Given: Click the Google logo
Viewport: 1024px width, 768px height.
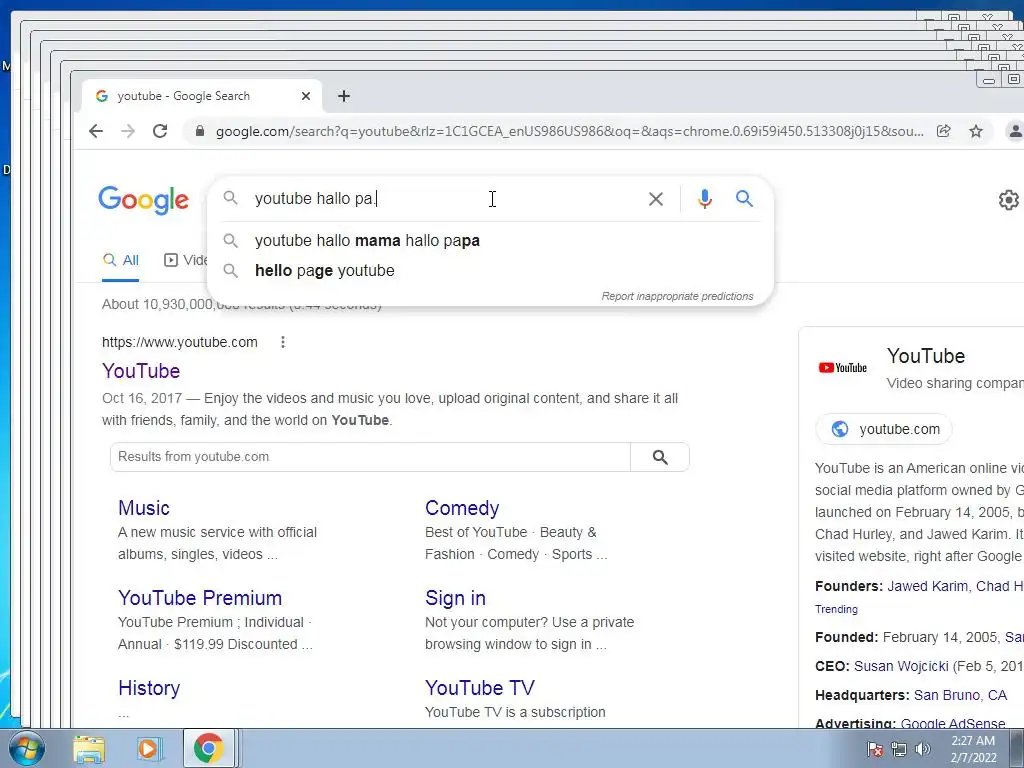Looking at the screenshot, I should [x=144, y=200].
